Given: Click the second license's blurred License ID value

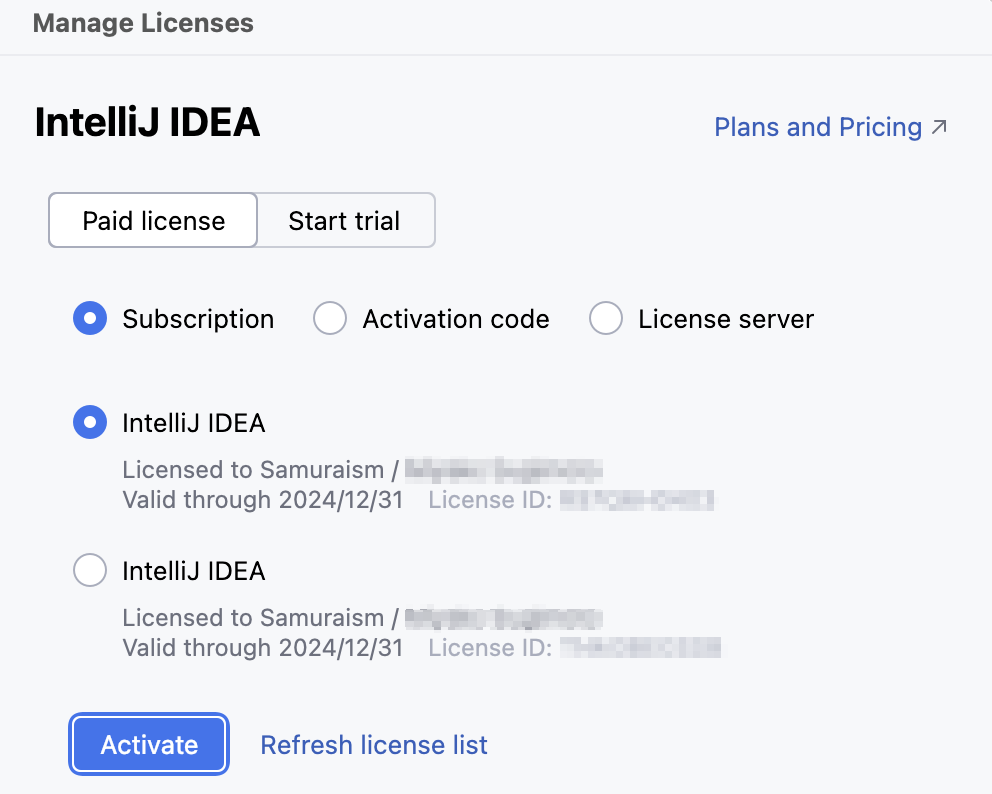Looking at the screenshot, I should [641, 648].
